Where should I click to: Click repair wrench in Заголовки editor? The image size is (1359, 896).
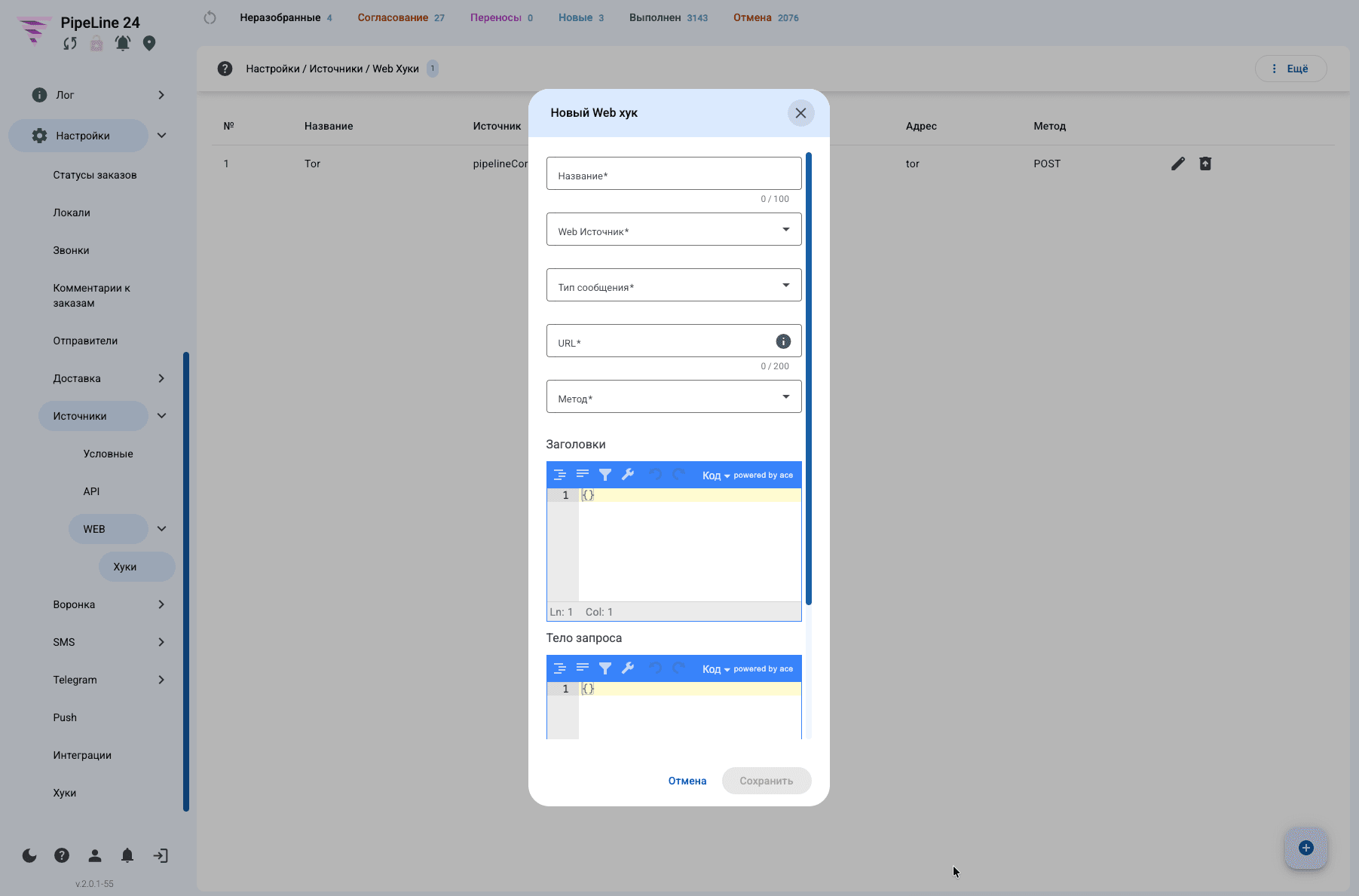(627, 475)
